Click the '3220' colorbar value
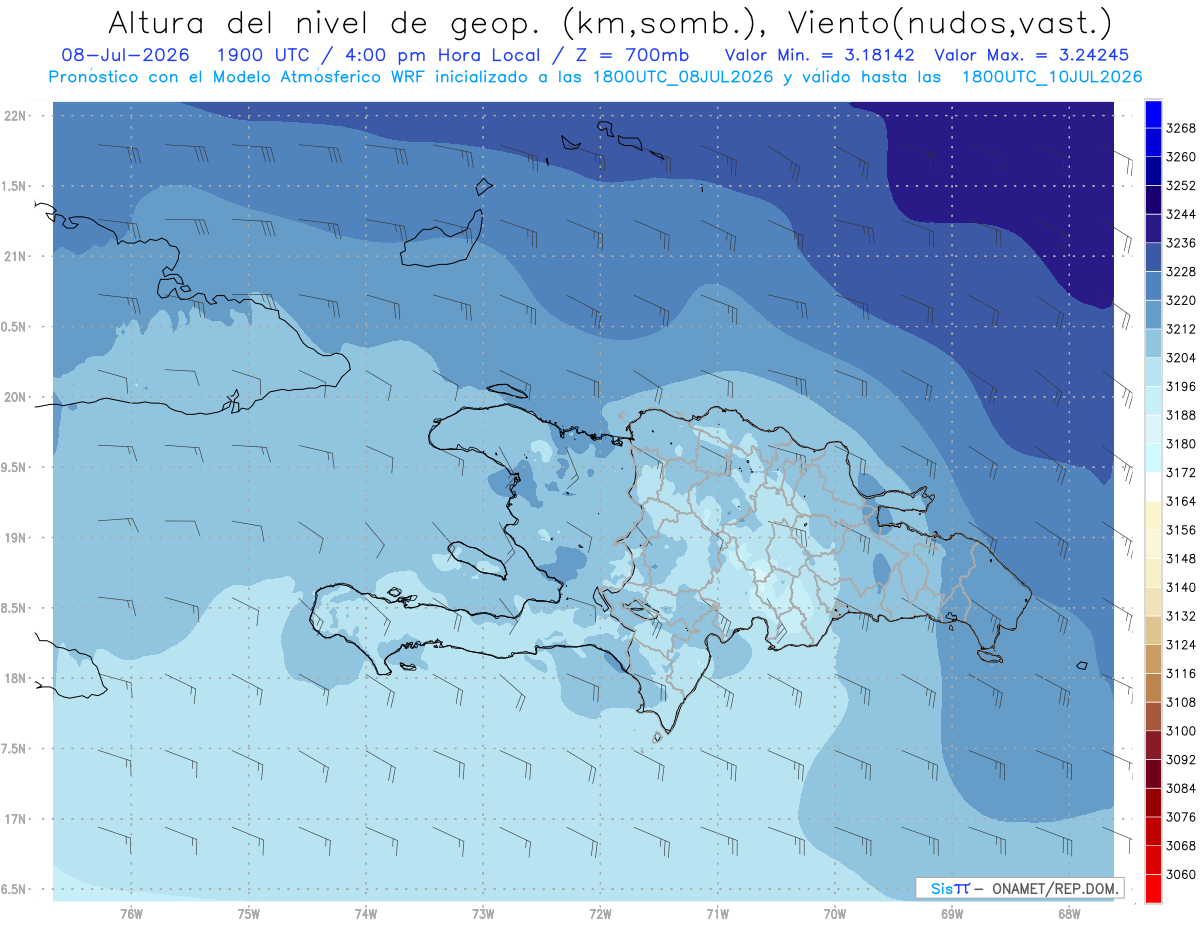 (1180, 300)
